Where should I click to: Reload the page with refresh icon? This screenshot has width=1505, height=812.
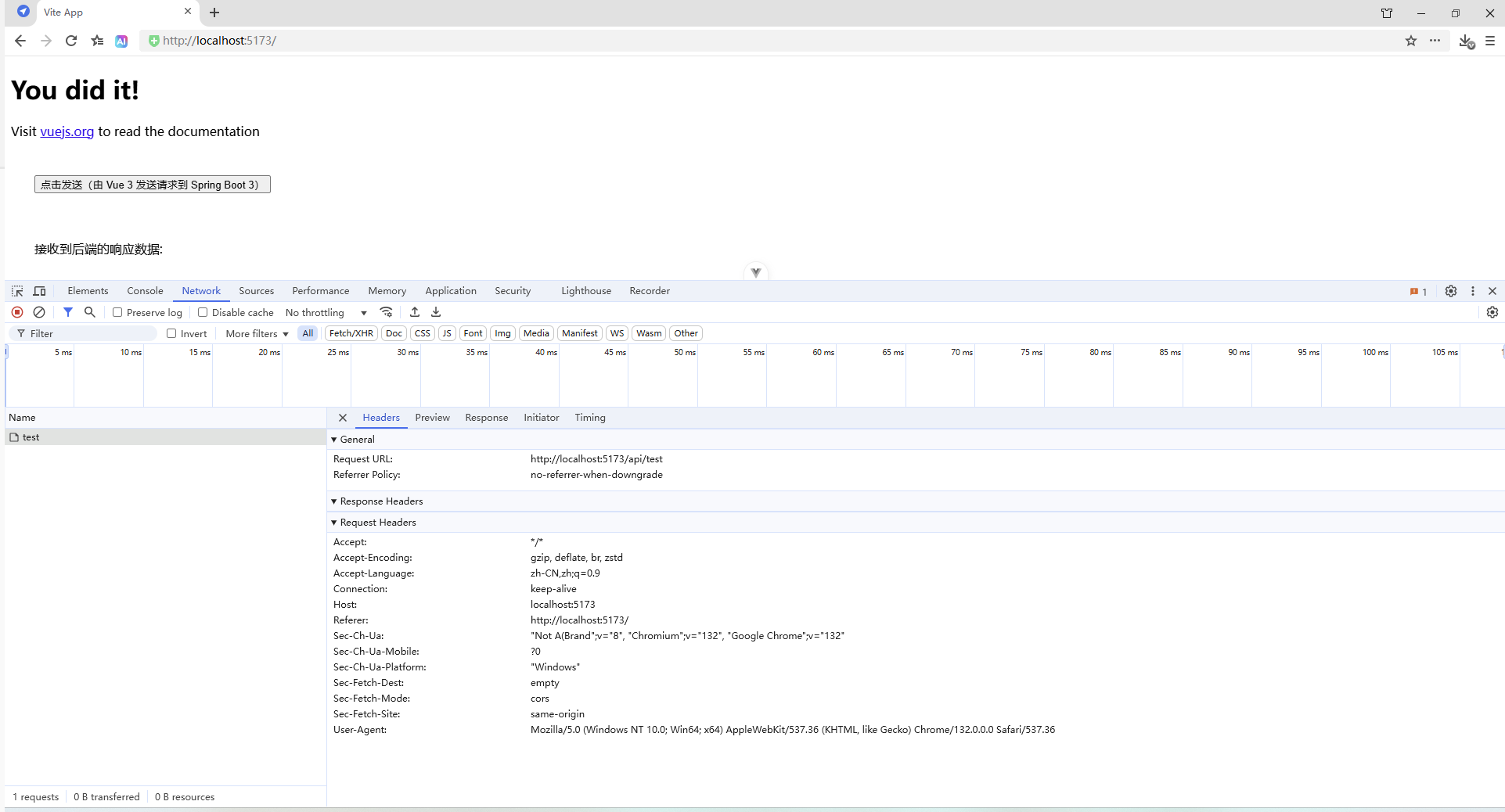tap(71, 41)
